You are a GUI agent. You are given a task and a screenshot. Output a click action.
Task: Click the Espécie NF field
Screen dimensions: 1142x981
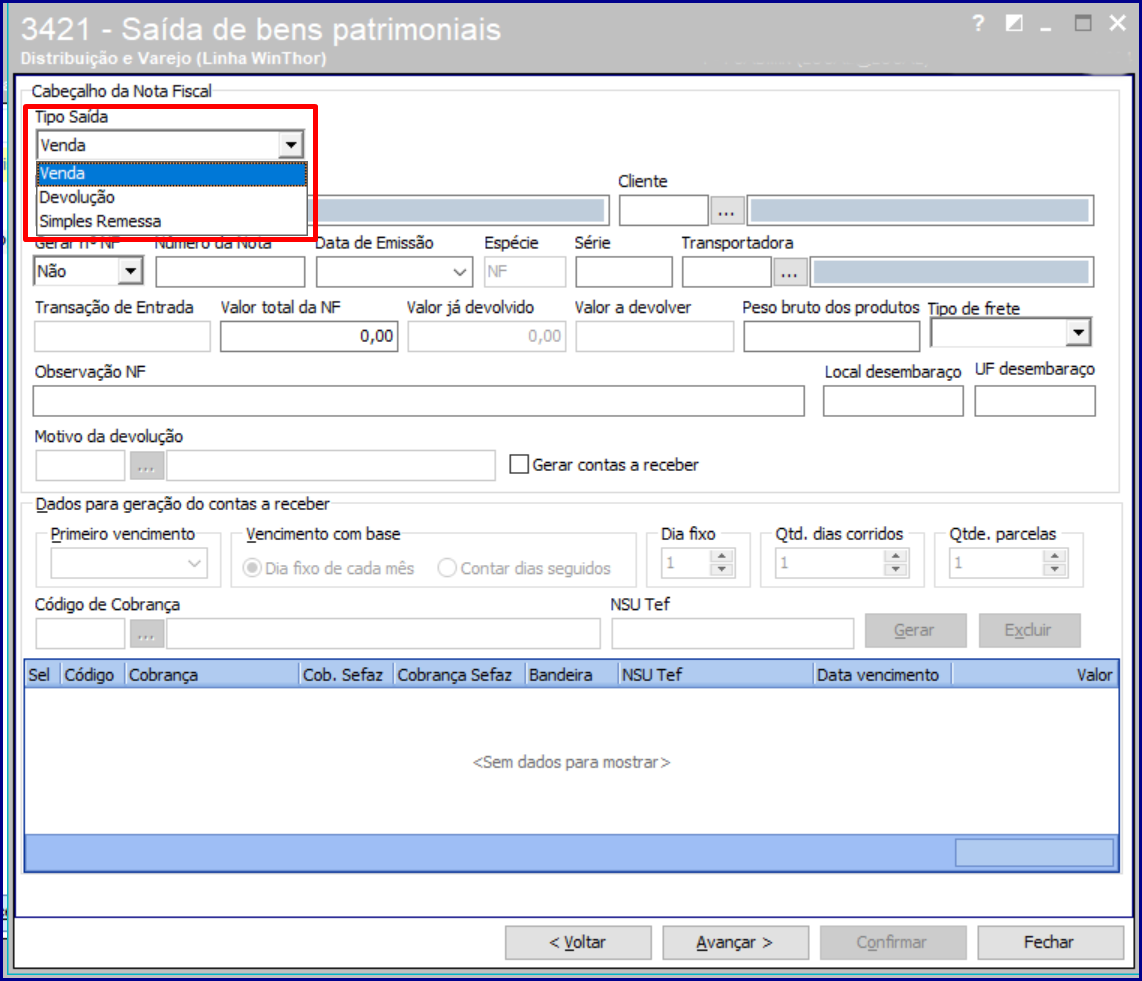[x=525, y=272]
